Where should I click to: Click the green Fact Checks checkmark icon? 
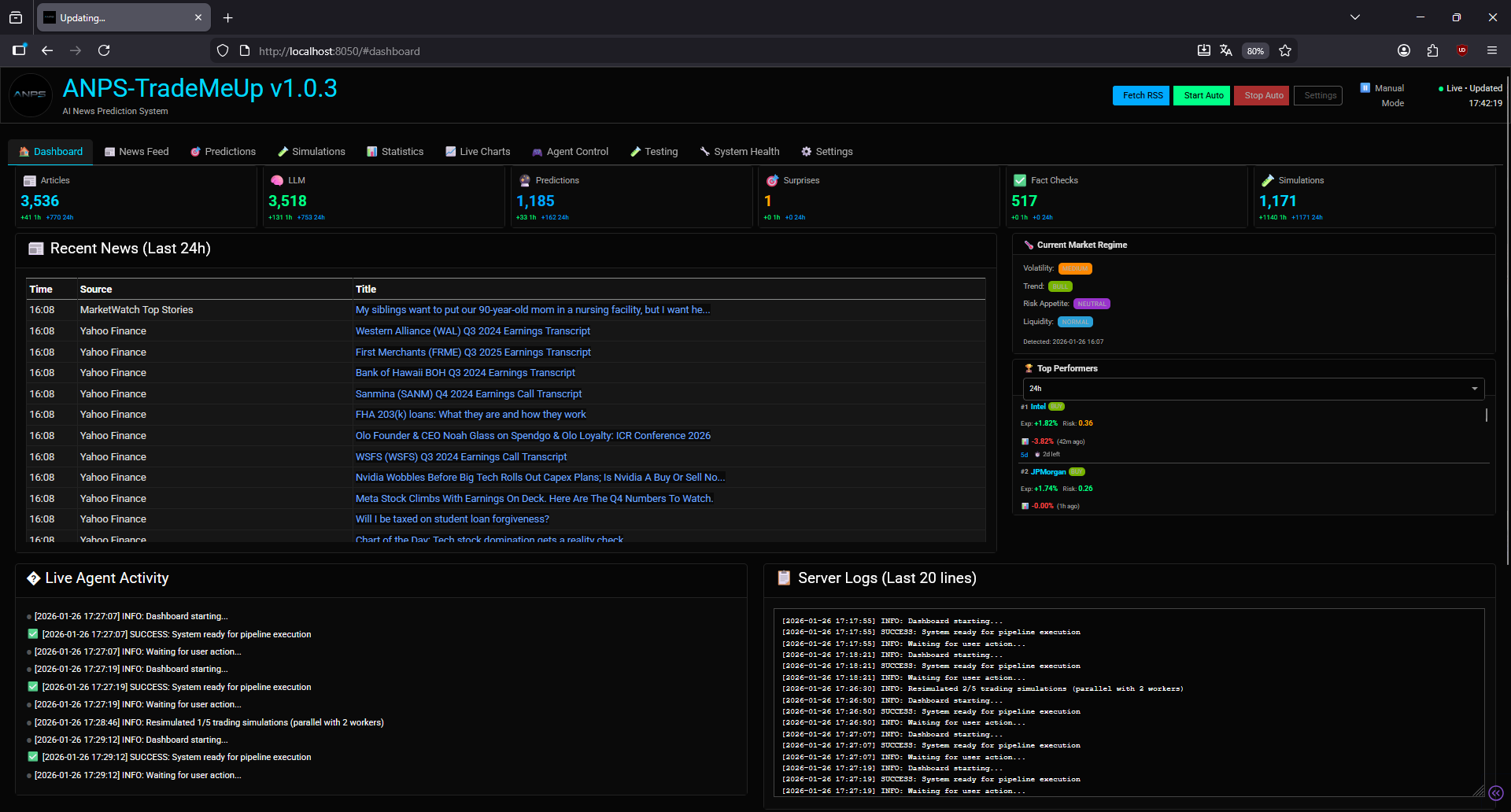(x=1019, y=180)
